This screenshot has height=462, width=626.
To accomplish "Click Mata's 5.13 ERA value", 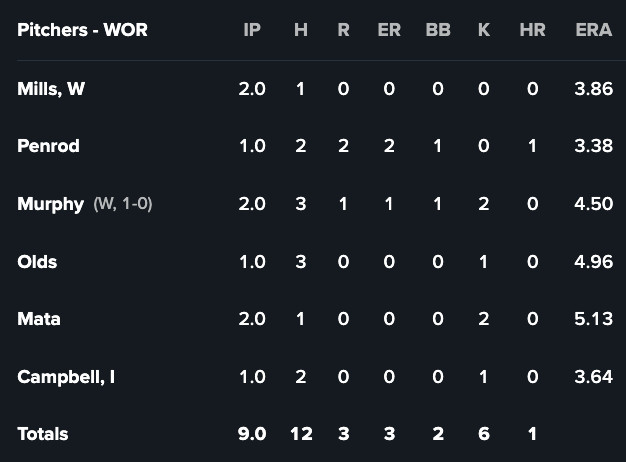I will coord(594,319).
